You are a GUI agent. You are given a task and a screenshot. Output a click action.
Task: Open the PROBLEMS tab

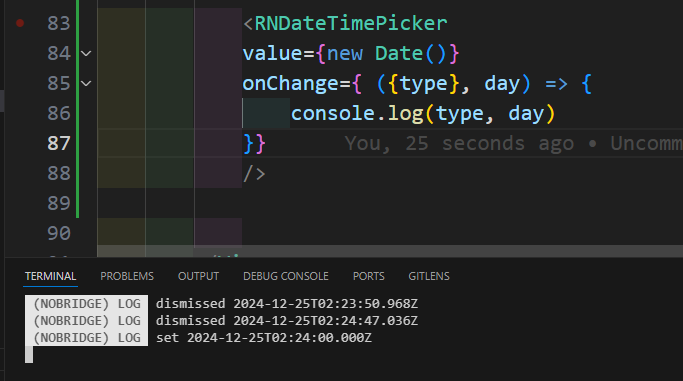pos(127,276)
